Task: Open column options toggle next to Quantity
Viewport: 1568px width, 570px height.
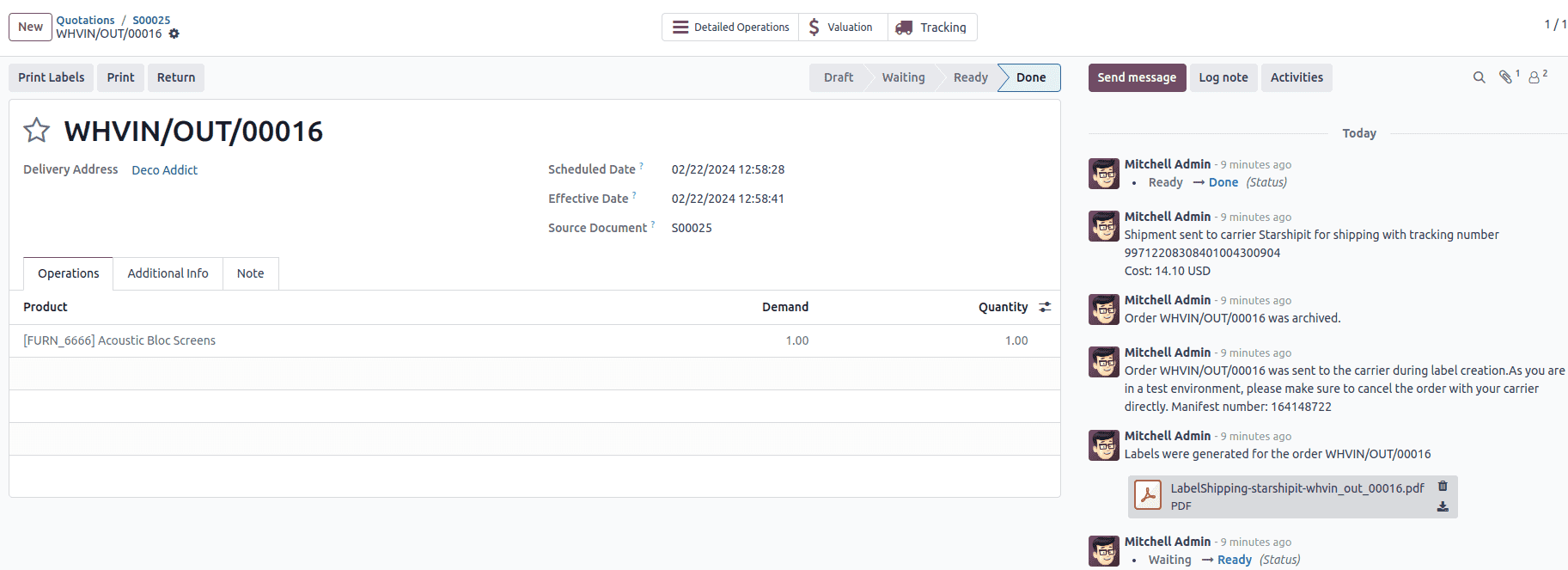Action: (1045, 307)
